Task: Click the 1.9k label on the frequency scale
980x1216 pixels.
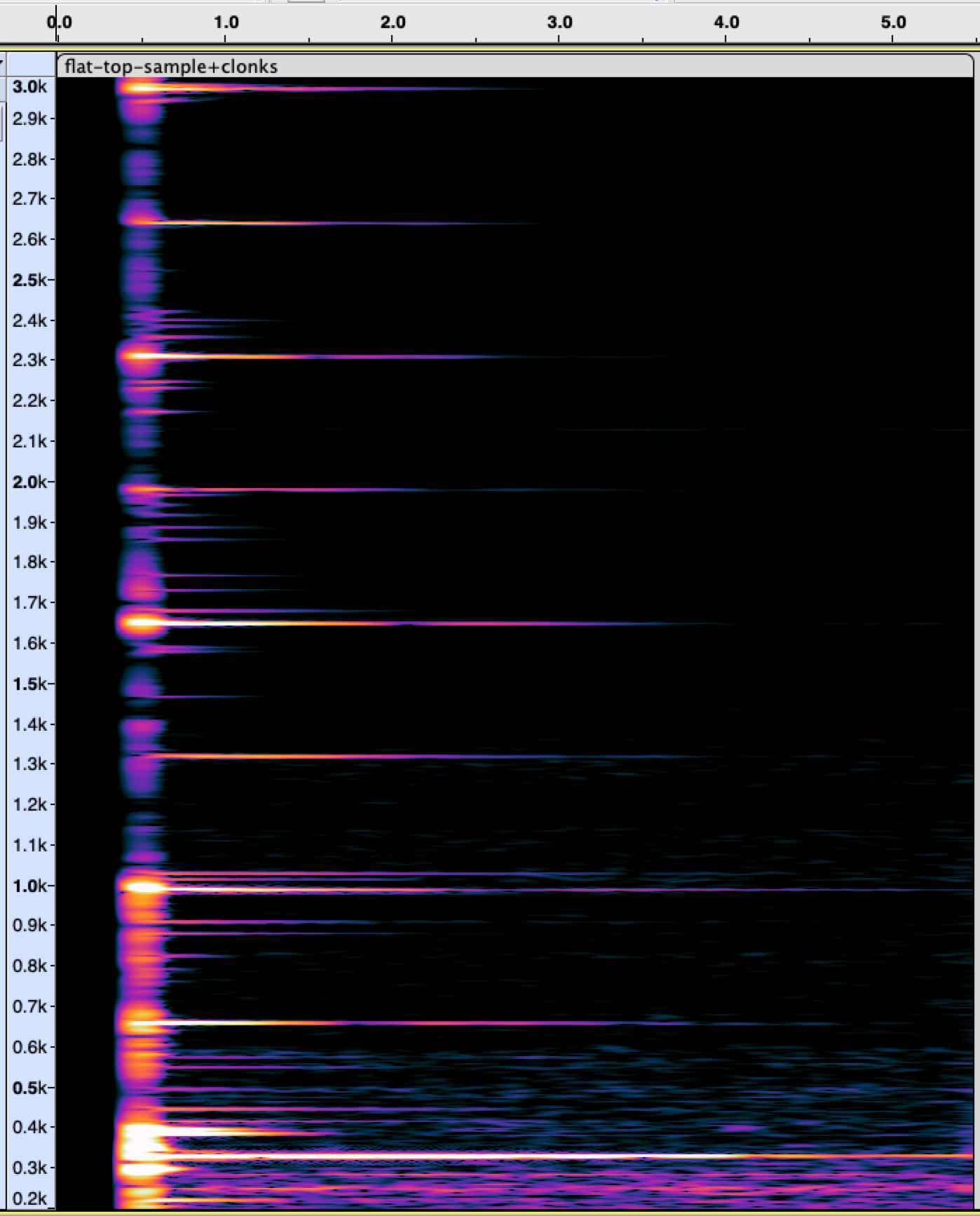Action: 29,522
